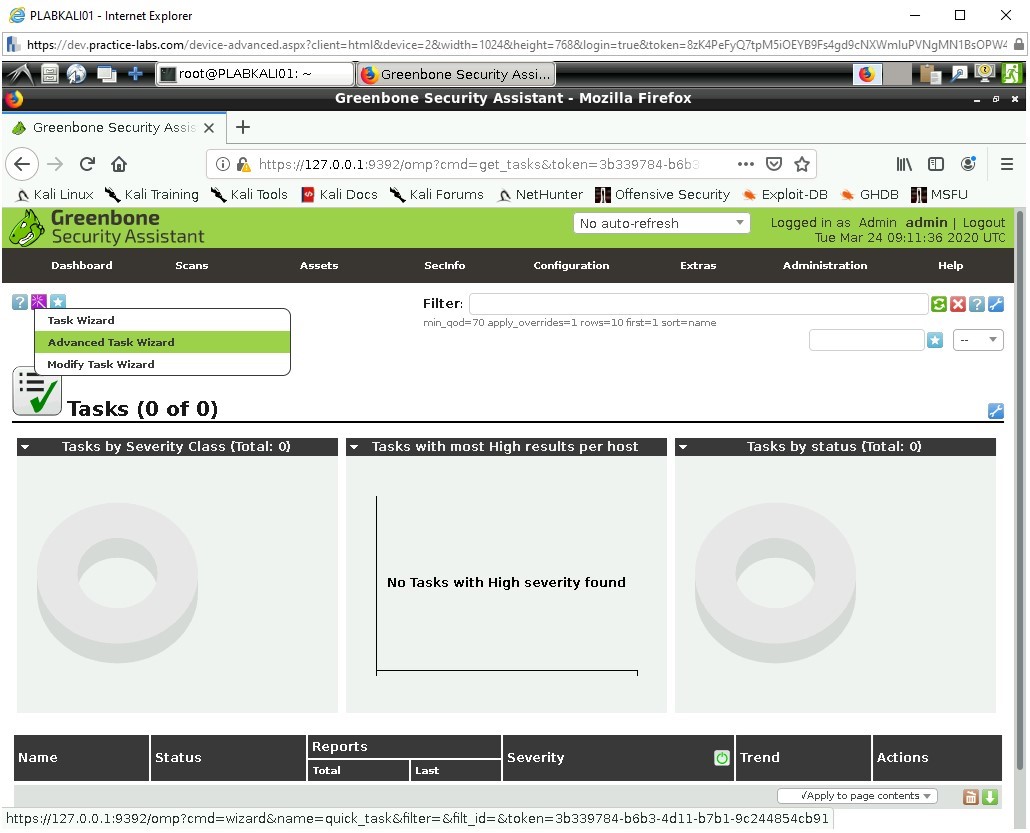
Task: Click the green refresh filter icon
Action: [x=939, y=304]
